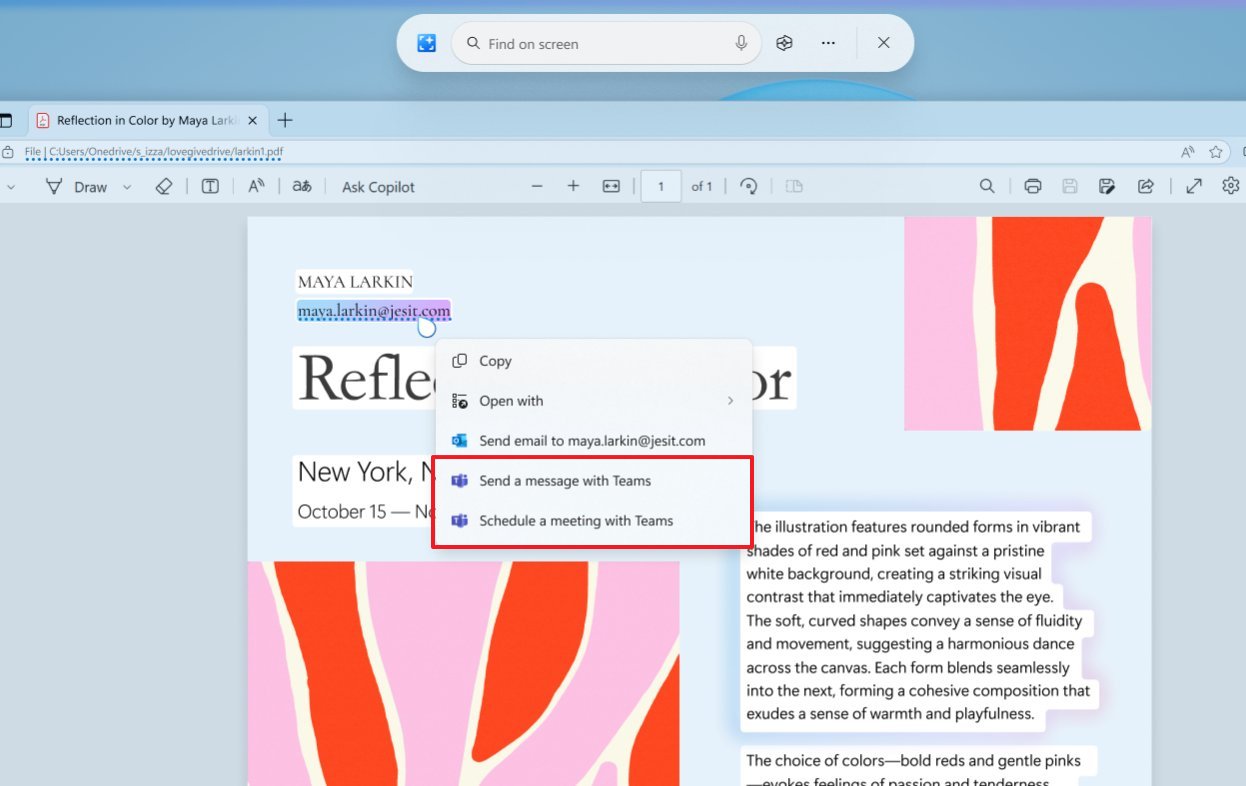Click the MAYA LARKIN name text
Image resolution: width=1246 pixels, height=786 pixels.
click(355, 282)
